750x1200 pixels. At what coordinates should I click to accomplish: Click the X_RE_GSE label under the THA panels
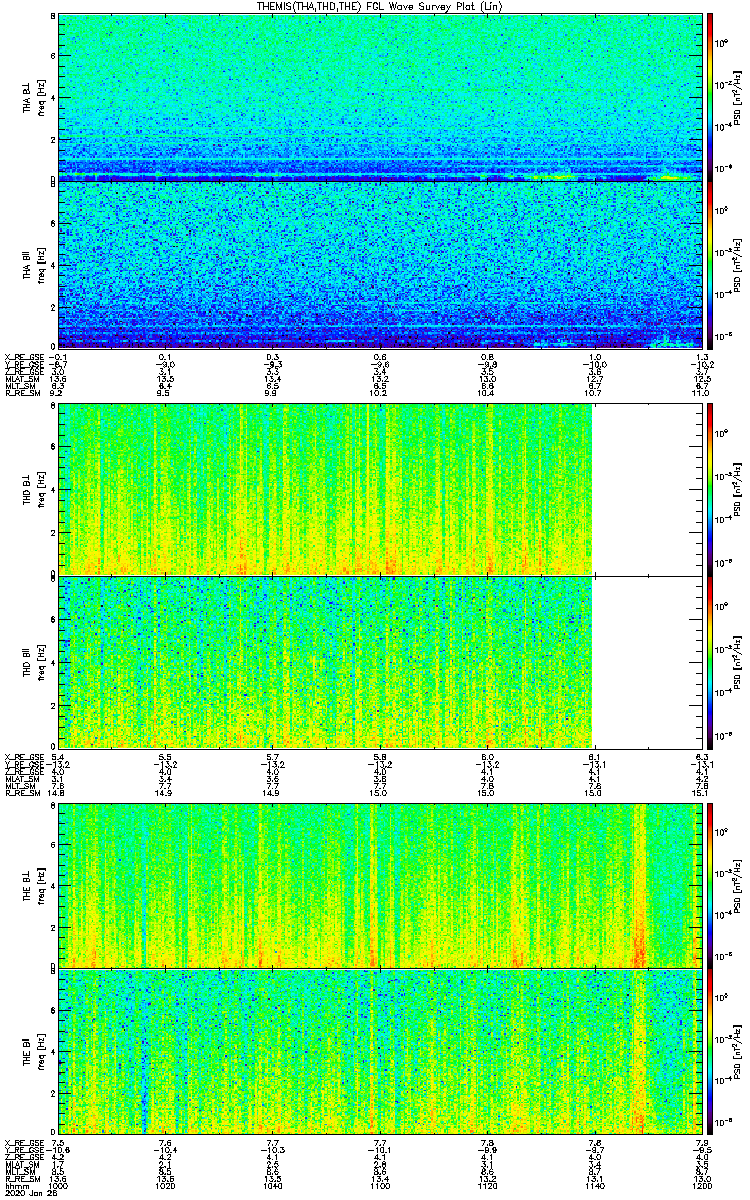point(24,356)
